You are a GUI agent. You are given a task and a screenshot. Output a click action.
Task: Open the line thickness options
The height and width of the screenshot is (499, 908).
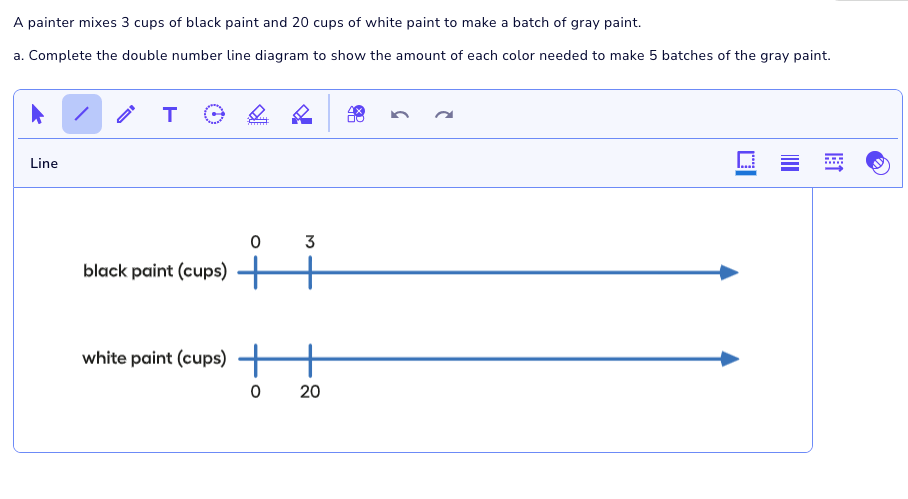(x=790, y=163)
